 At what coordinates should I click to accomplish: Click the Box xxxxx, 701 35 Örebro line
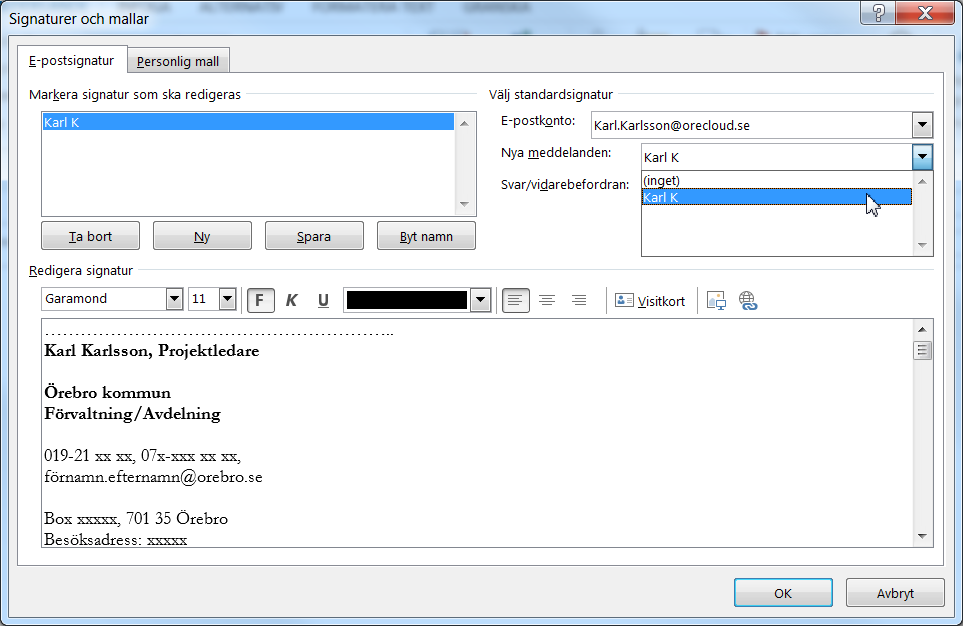coord(136,518)
